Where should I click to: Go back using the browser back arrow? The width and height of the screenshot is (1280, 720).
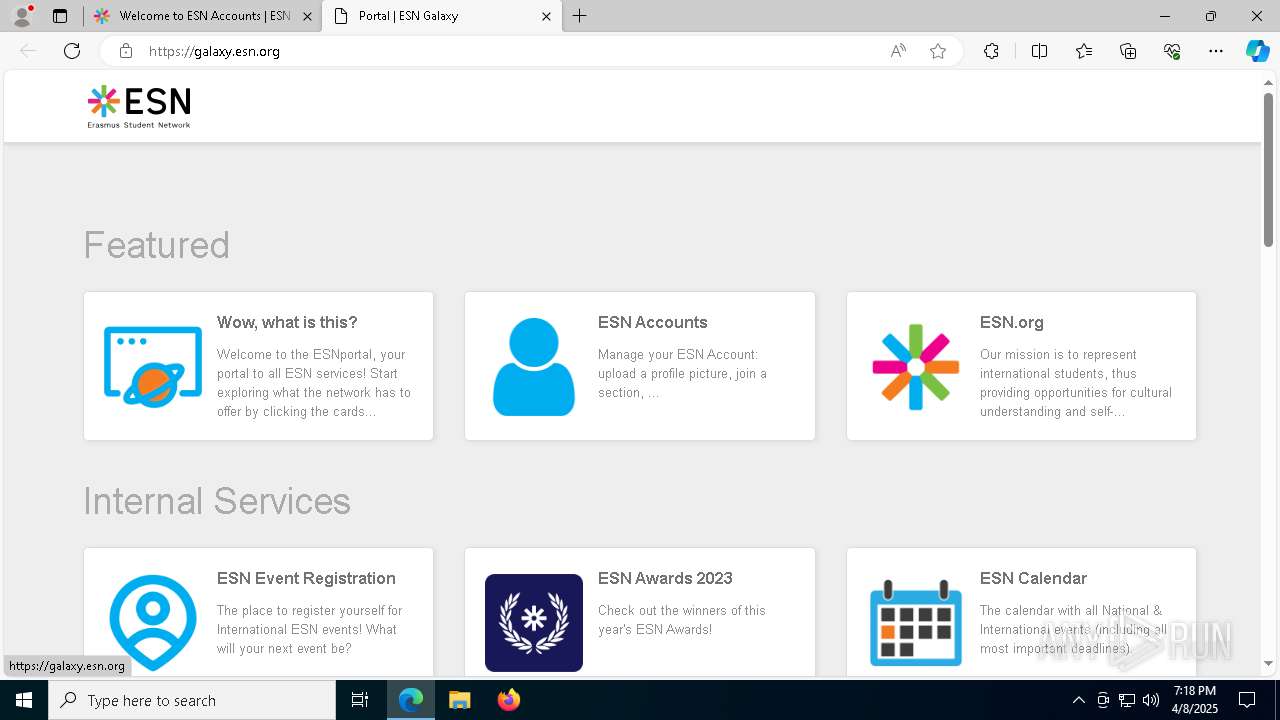click(28, 51)
